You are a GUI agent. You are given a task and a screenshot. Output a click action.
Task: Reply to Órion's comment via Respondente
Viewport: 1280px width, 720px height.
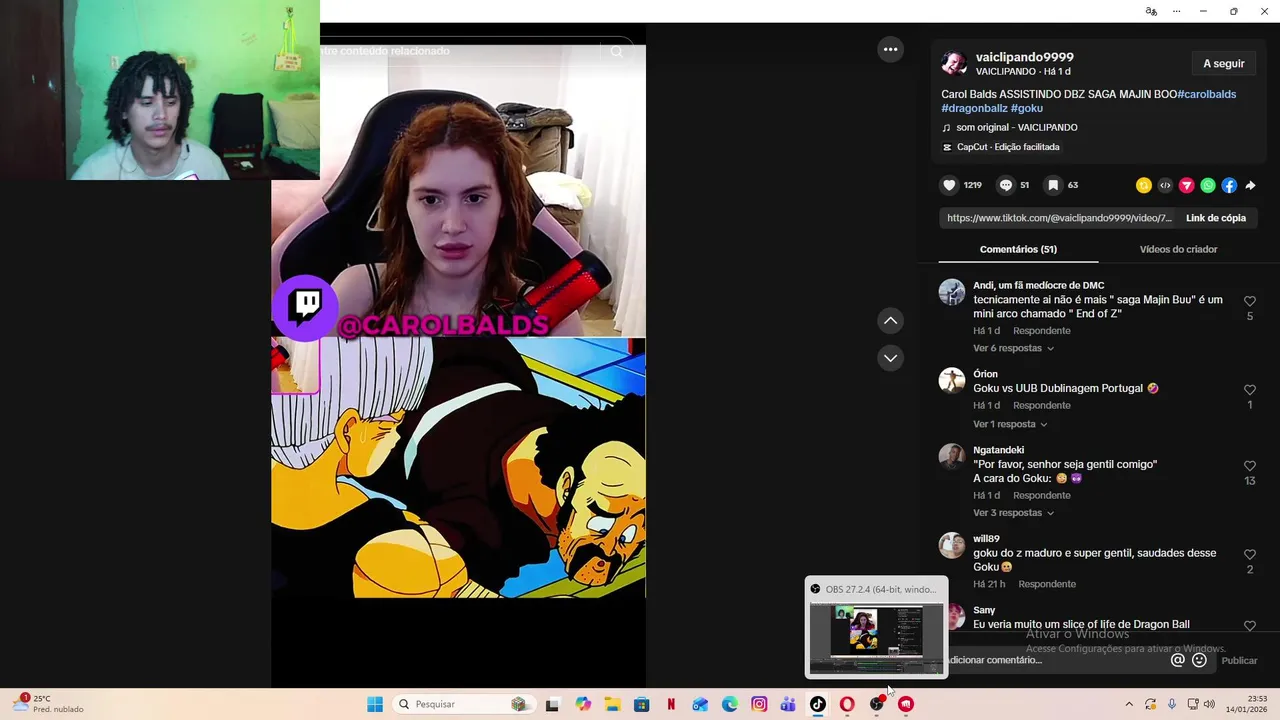1041,406
